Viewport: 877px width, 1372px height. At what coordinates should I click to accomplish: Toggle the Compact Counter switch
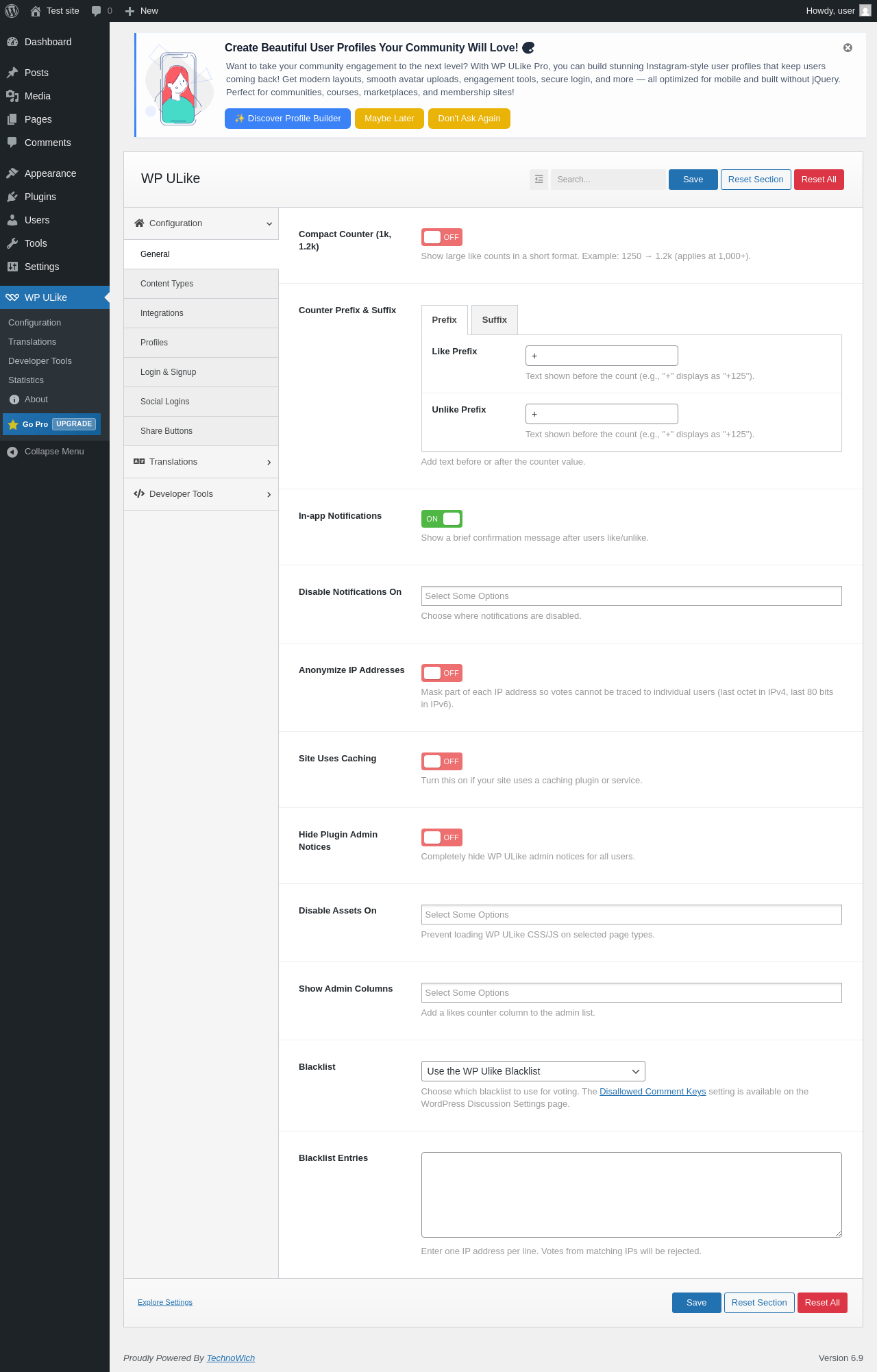[x=442, y=237]
